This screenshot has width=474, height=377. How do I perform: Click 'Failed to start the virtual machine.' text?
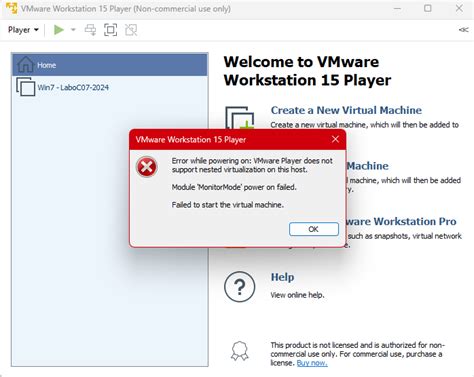228,205
